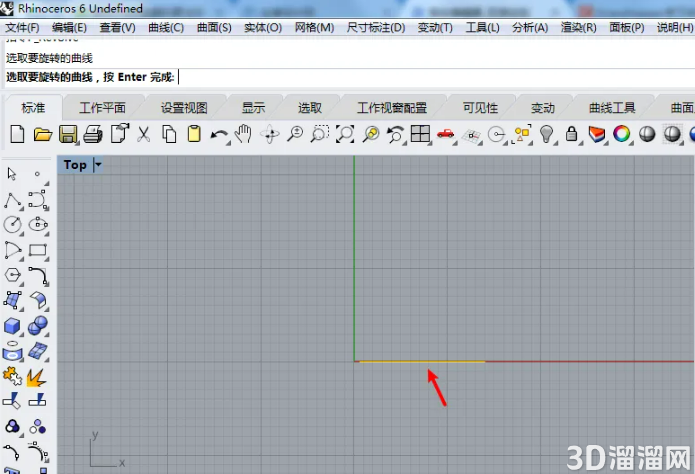The width and height of the screenshot is (695, 474).
Task: Open the 曲面(S) menu
Action: [214, 27]
